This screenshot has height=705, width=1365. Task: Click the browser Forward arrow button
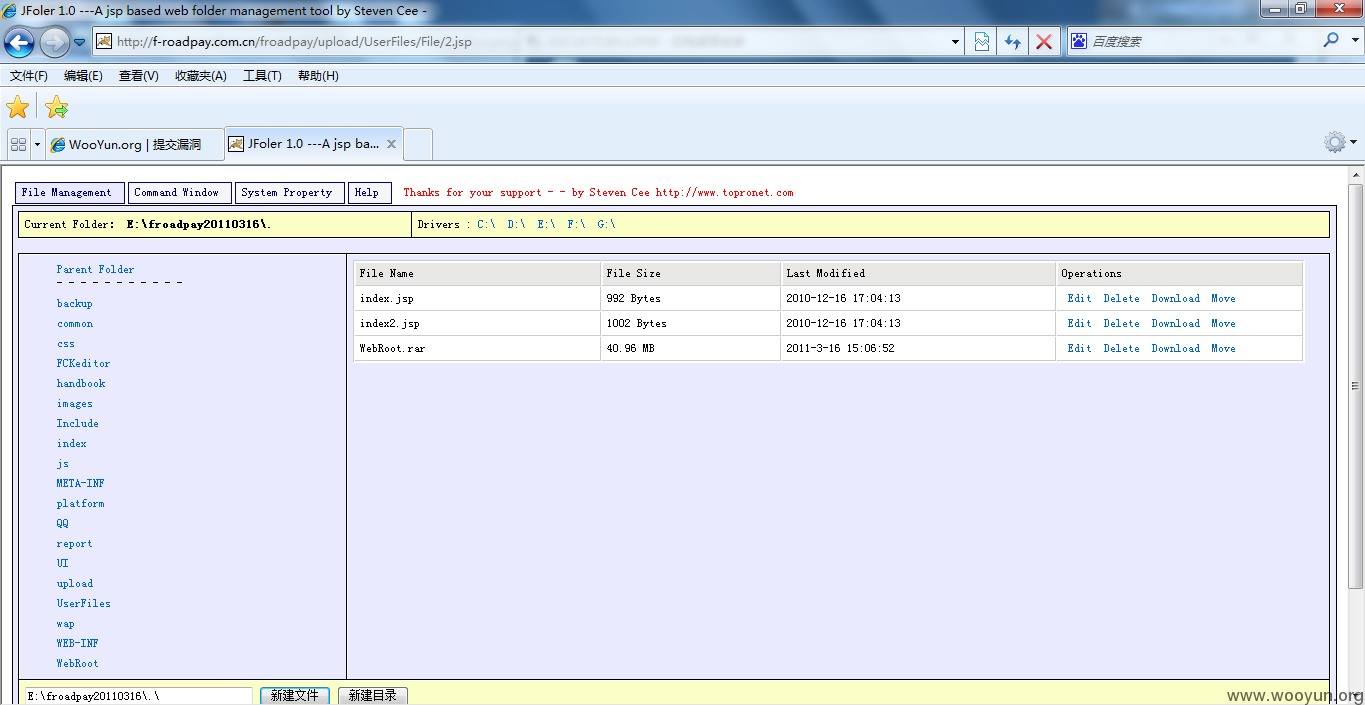[54, 42]
